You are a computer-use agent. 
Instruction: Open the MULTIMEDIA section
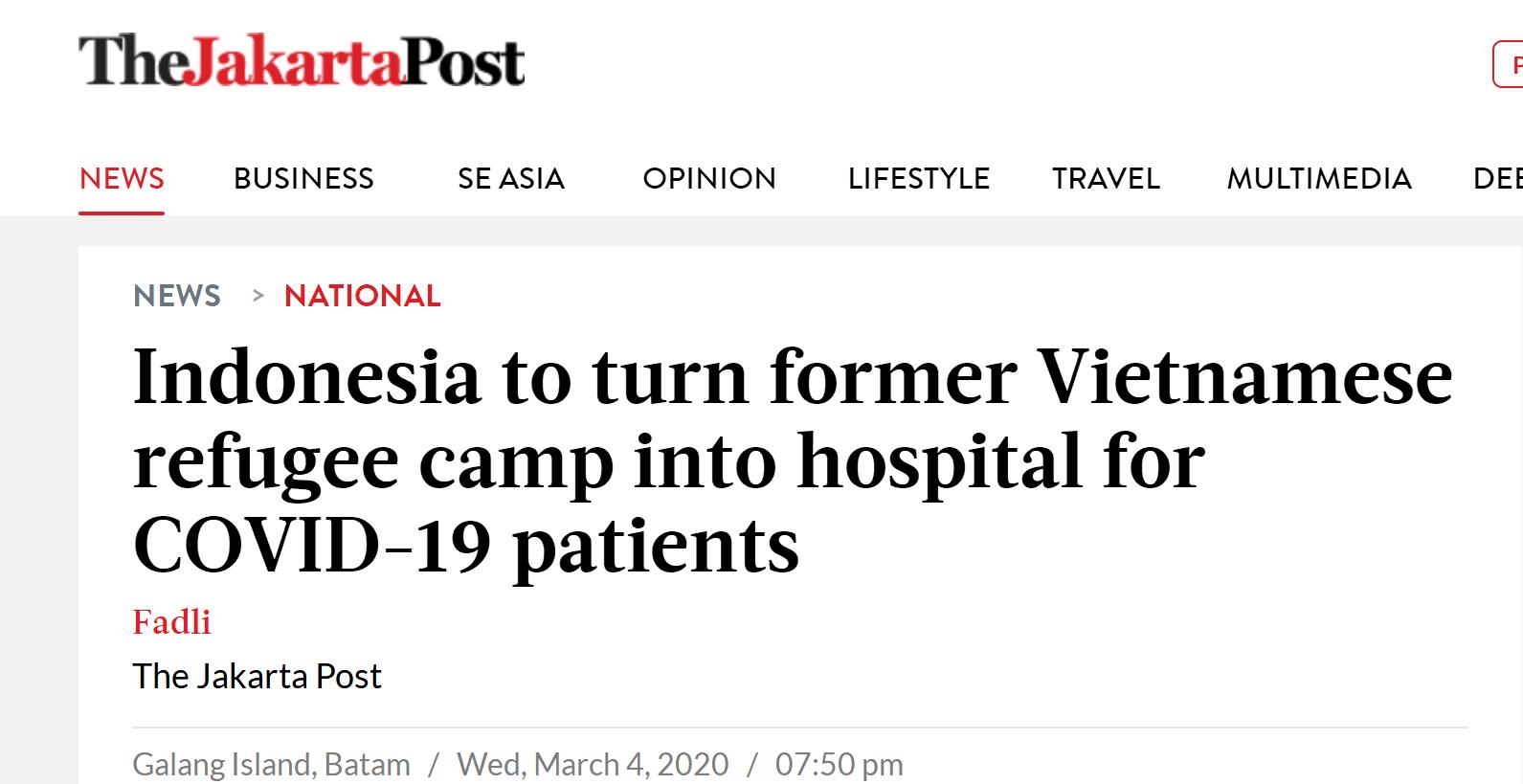(1318, 179)
